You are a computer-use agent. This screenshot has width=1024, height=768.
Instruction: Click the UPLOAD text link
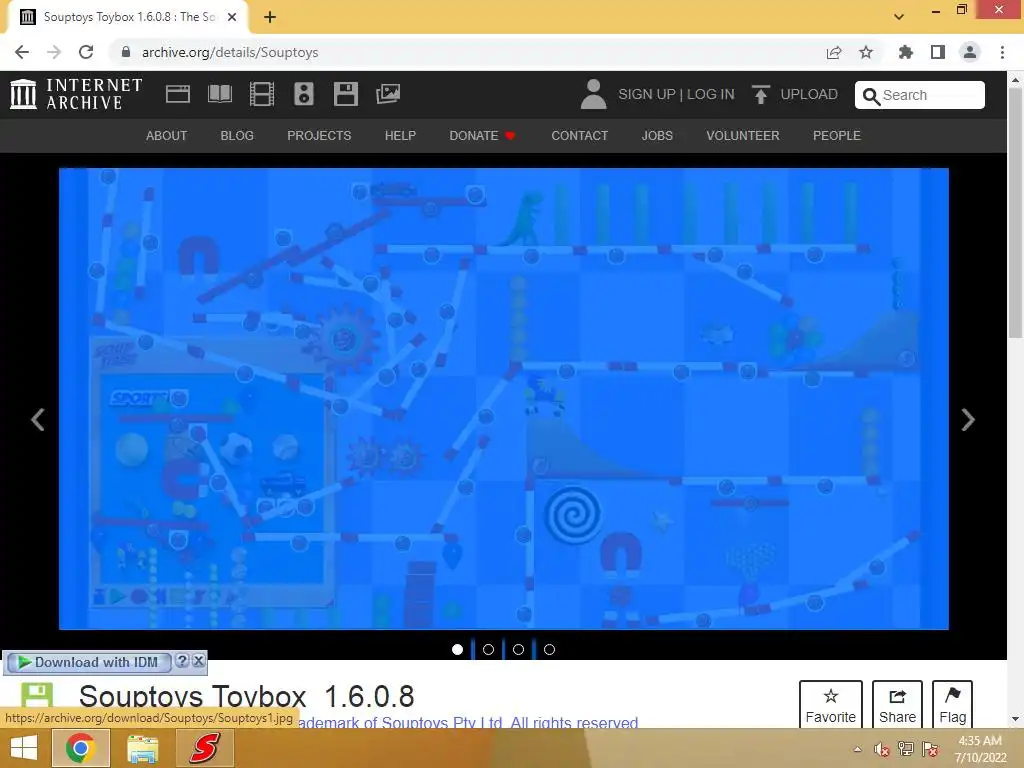(809, 95)
